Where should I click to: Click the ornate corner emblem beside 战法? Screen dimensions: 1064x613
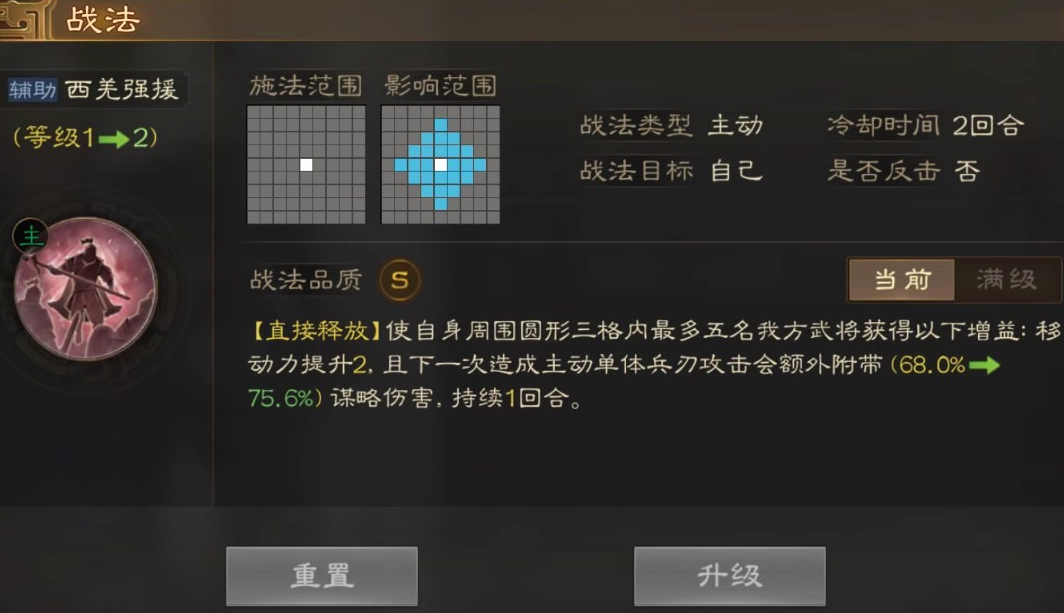(x=25, y=20)
